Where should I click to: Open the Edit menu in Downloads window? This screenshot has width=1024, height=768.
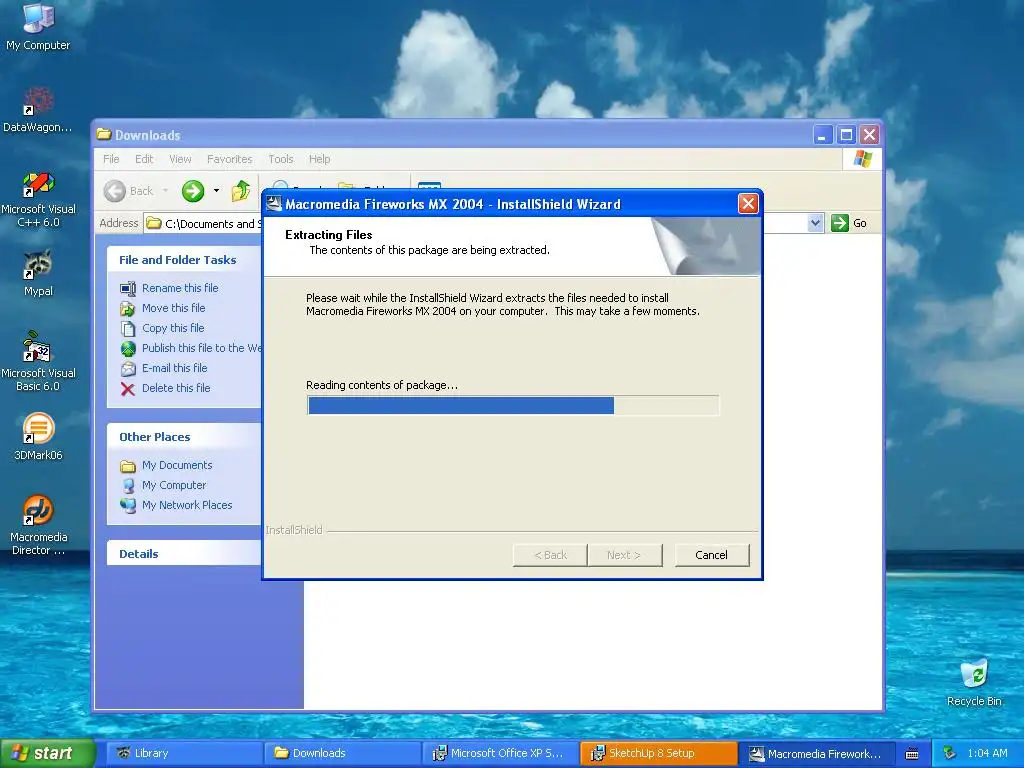tap(144, 159)
